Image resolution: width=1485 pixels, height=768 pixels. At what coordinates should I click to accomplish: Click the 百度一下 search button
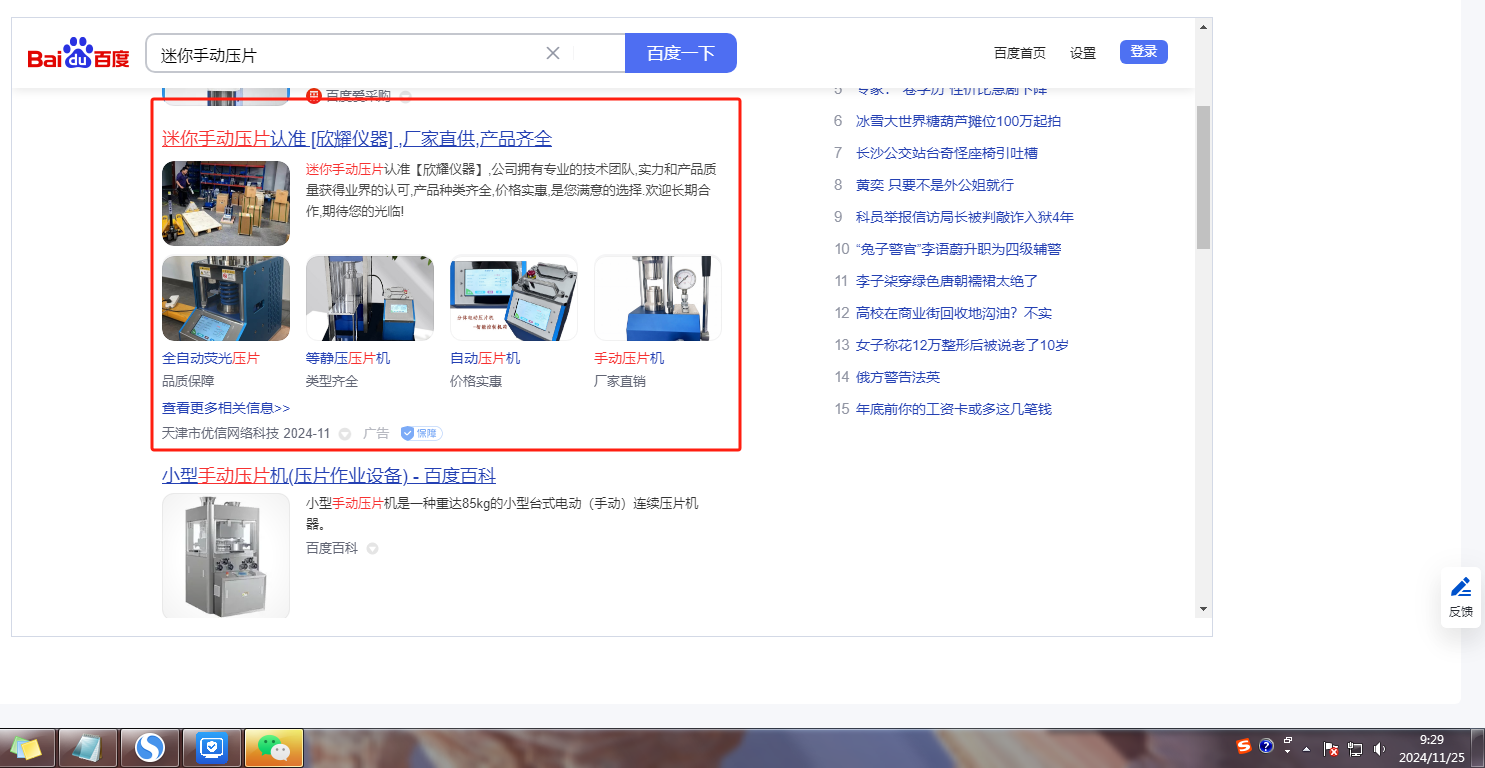pos(681,53)
